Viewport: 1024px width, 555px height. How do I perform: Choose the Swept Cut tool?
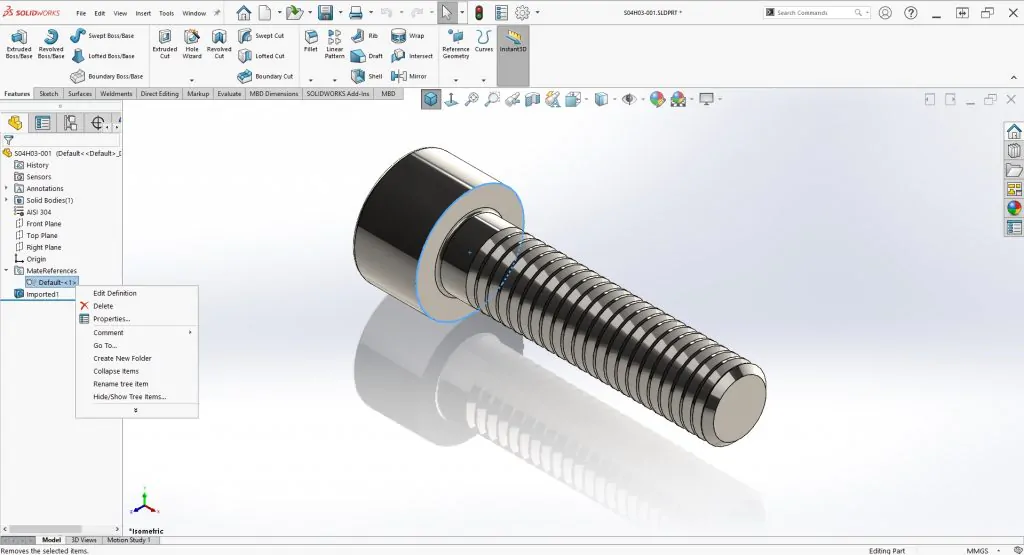(x=261, y=35)
